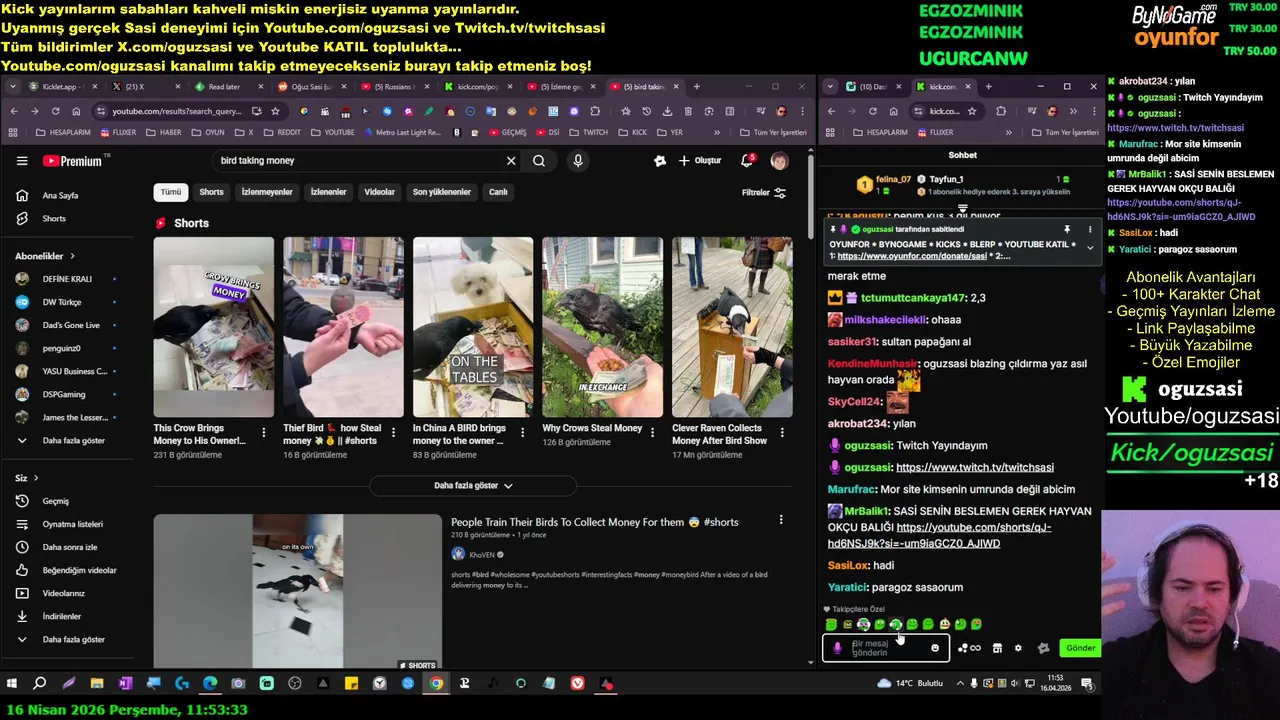
Task: Open the KhoVEN channel link
Action: pos(482,555)
